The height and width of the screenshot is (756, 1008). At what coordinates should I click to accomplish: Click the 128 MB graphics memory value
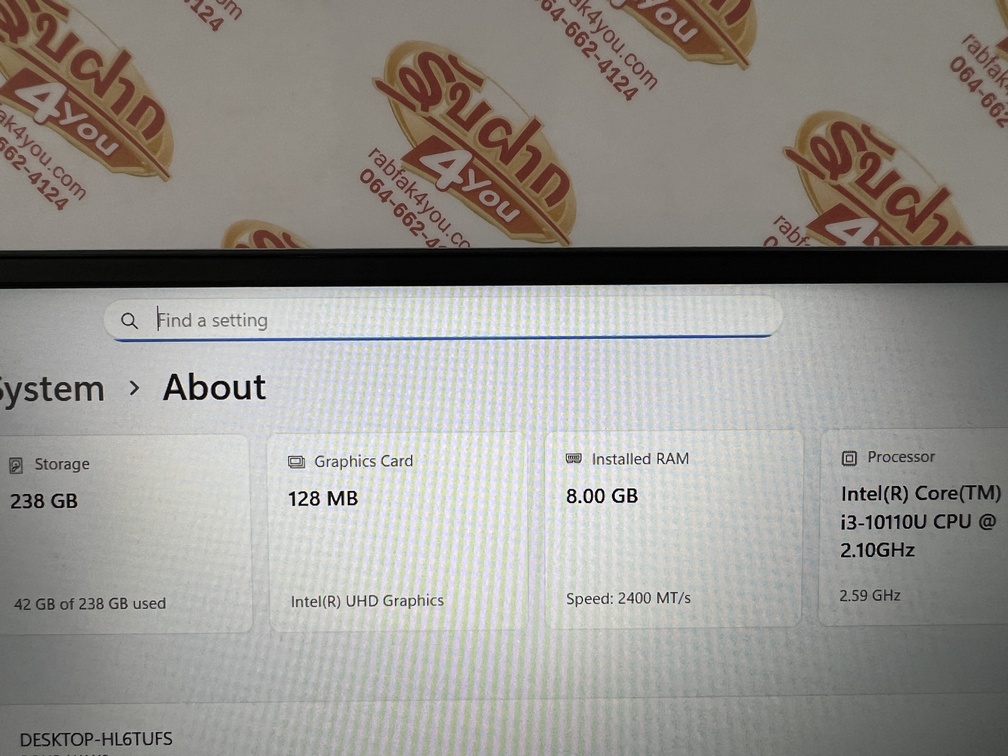coord(323,498)
